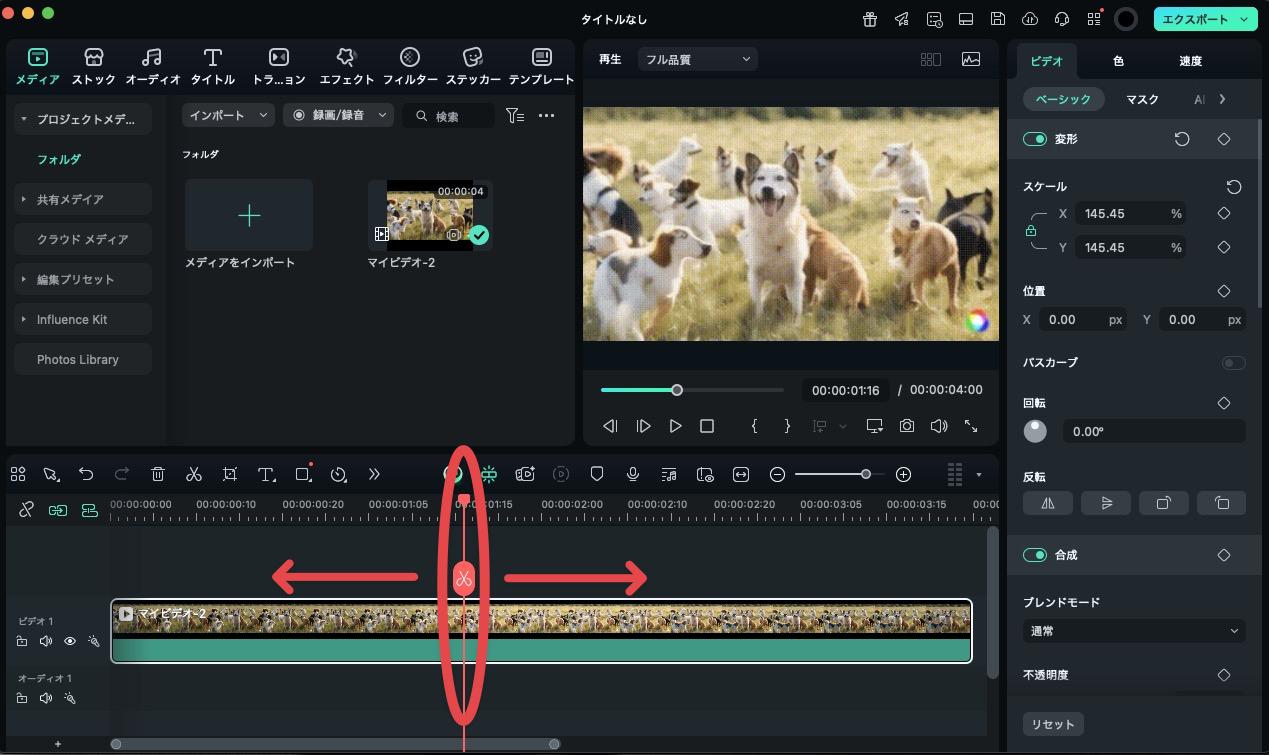Play the preview with the play button
Screen dimensions: 1269x755
(675, 426)
